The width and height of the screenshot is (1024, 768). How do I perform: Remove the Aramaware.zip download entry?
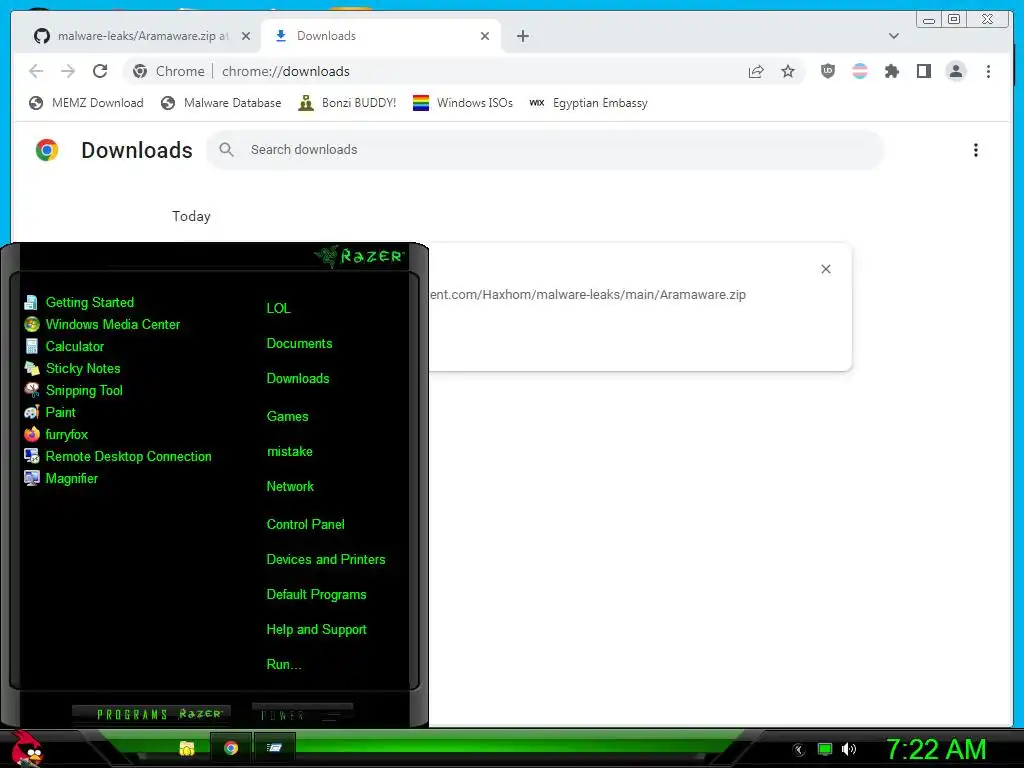tap(825, 269)
